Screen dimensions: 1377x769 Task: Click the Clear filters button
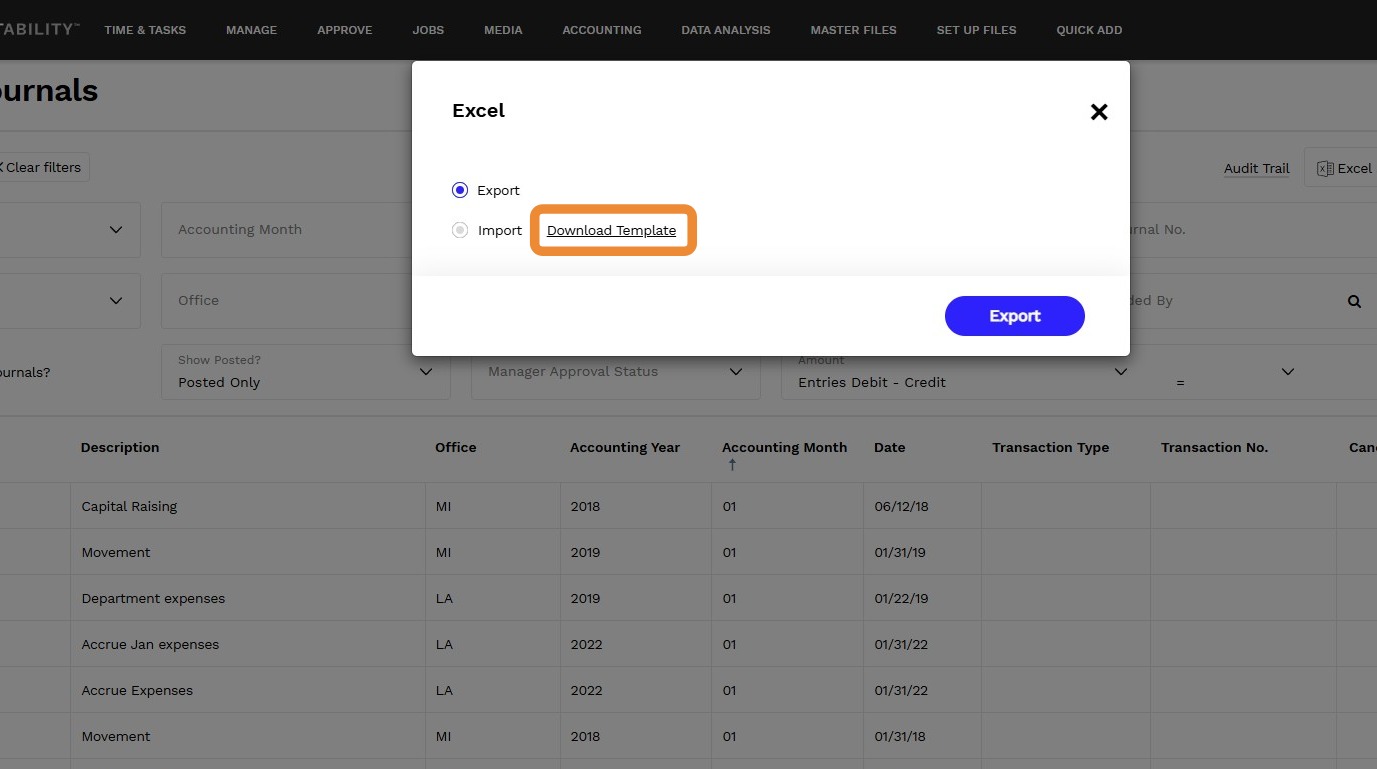[x=41, y=167]
